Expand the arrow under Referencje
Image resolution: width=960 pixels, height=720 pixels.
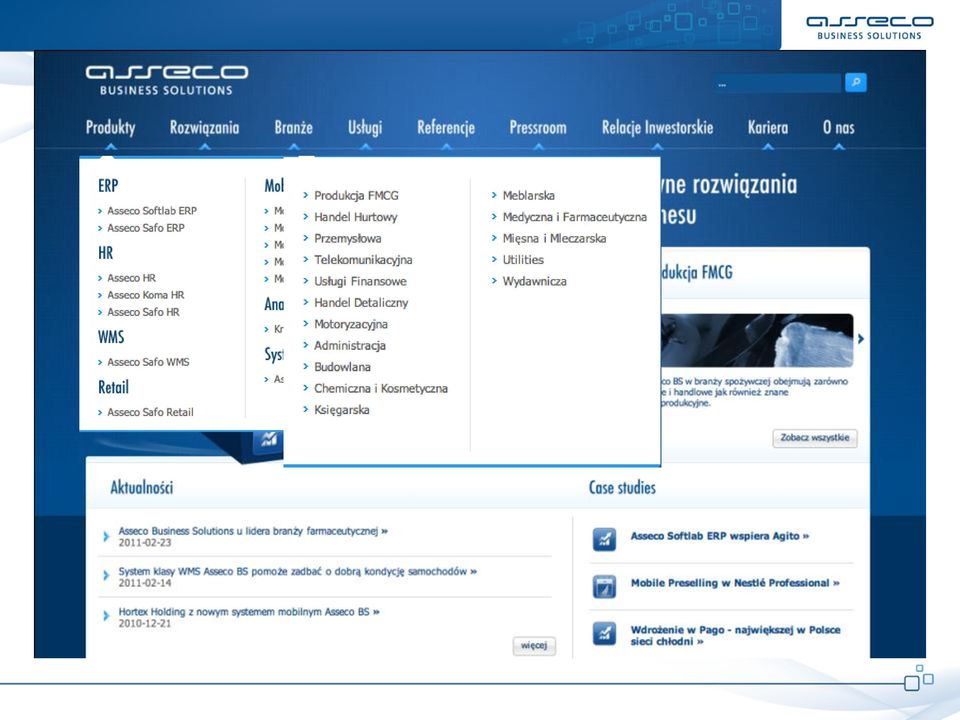click(446, 147)
